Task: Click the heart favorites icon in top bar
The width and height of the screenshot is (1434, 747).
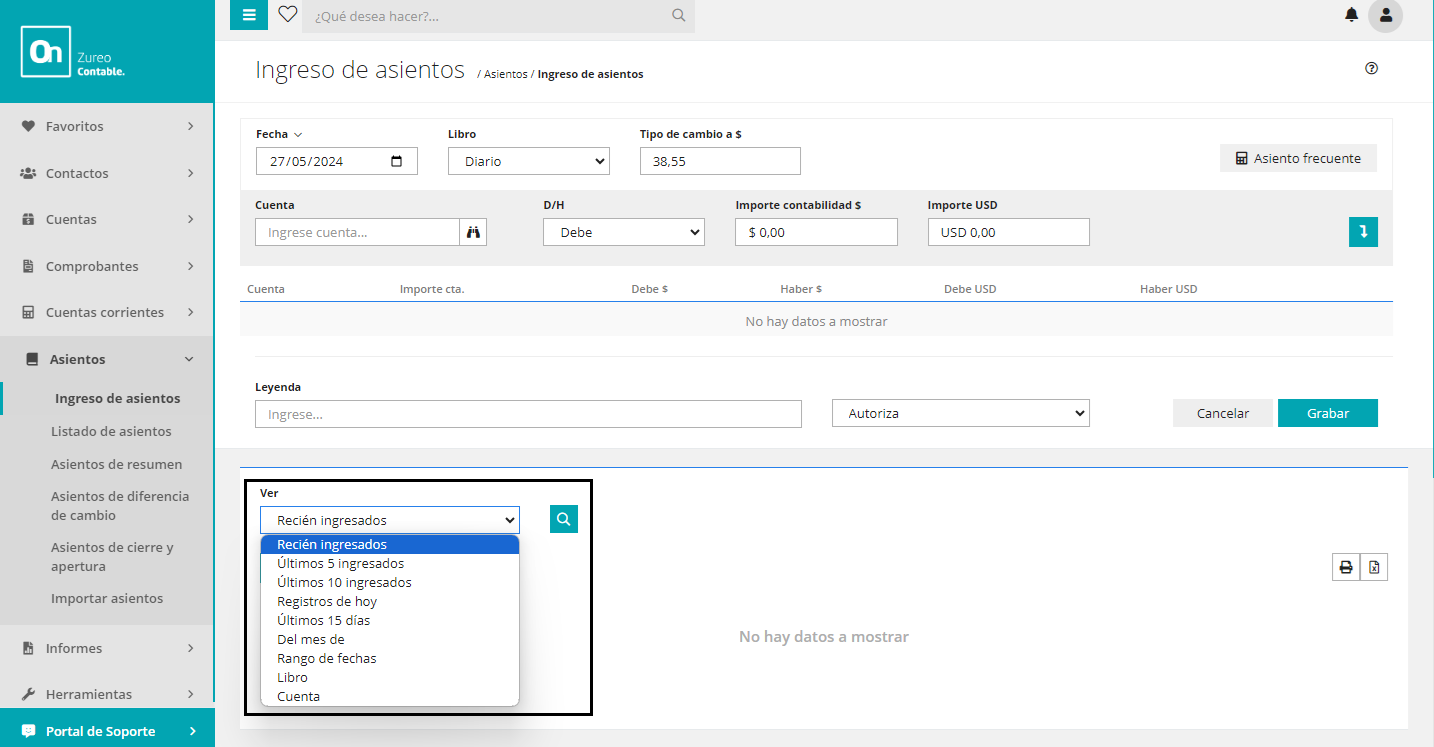Action: (x=288, y=15)
